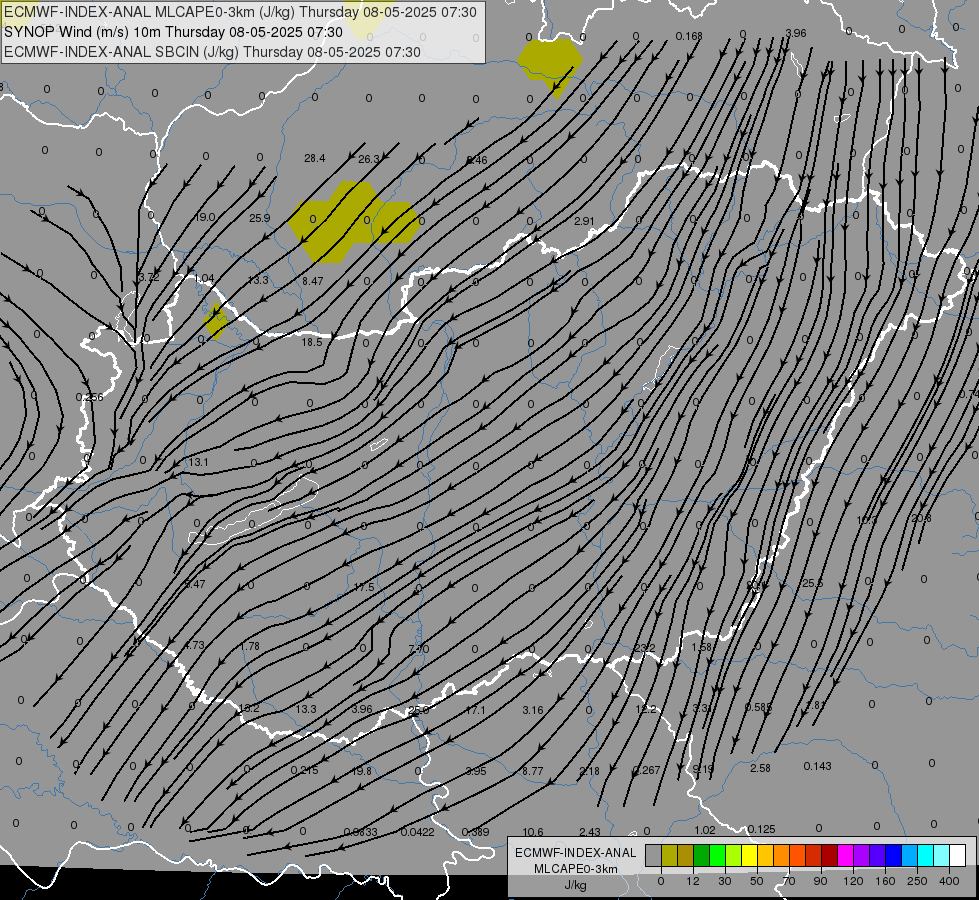Click the grid value 1.02
Viewport: 979px width, 900px height.
(705, 830)
